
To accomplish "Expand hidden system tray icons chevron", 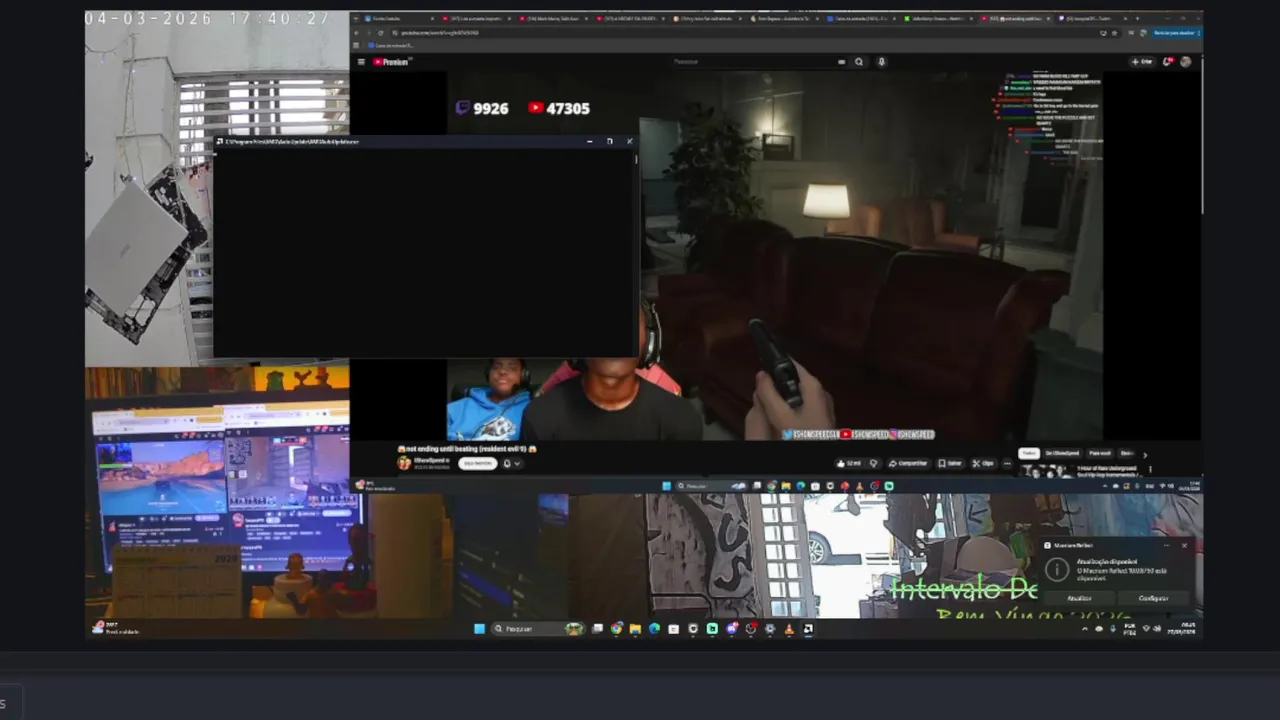I will (1084, 629).
